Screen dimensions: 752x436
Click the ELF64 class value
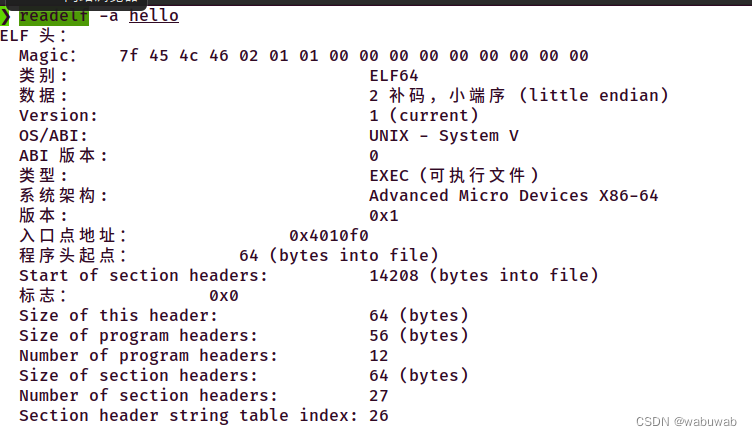point(394,76)
